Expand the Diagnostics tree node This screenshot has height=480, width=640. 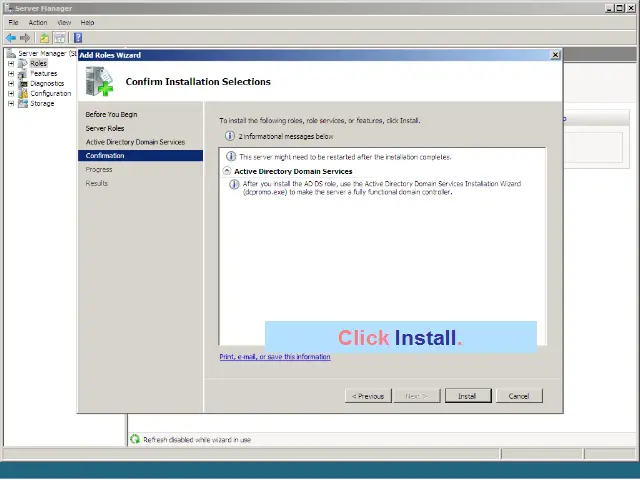coord(11,84)
